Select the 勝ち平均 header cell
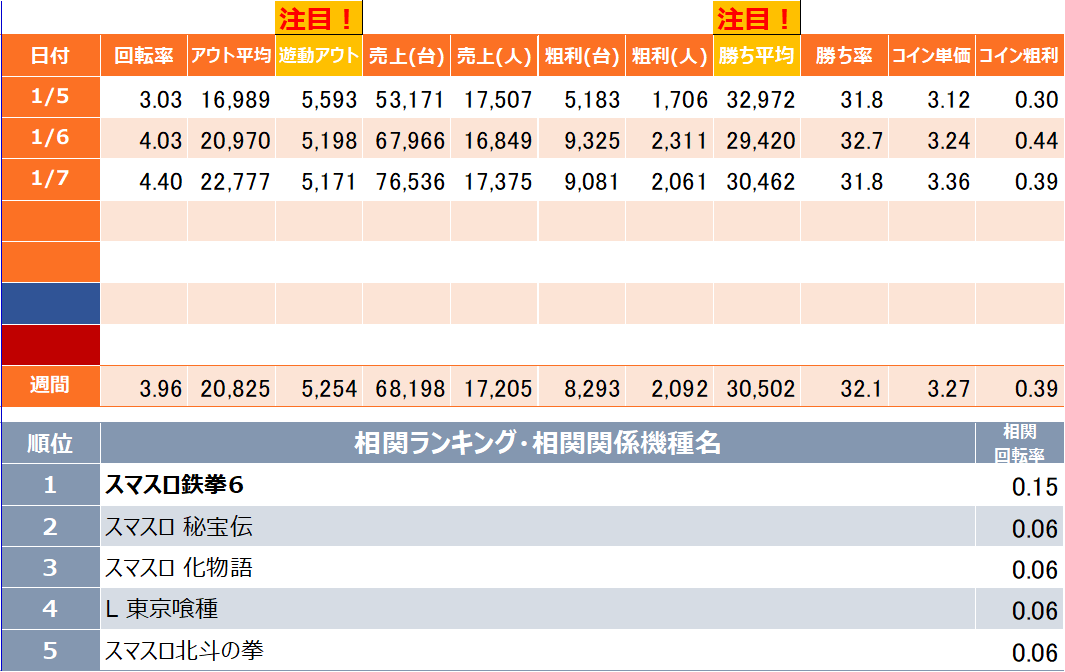 [x=757, y=56]
